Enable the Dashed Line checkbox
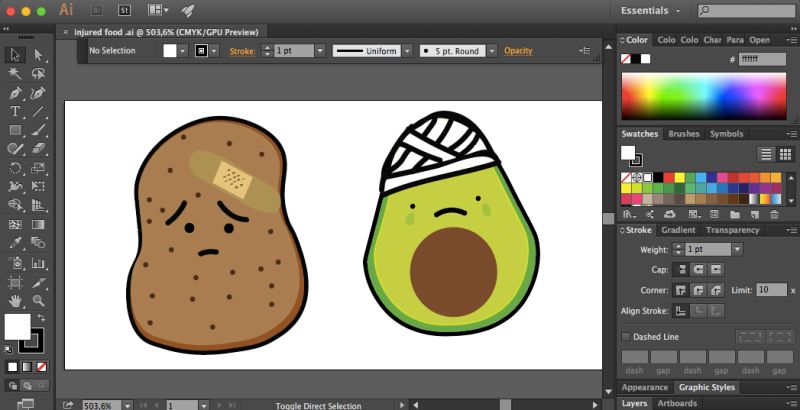The width and height of the screenshot is (800, 410). click(626, 337)
